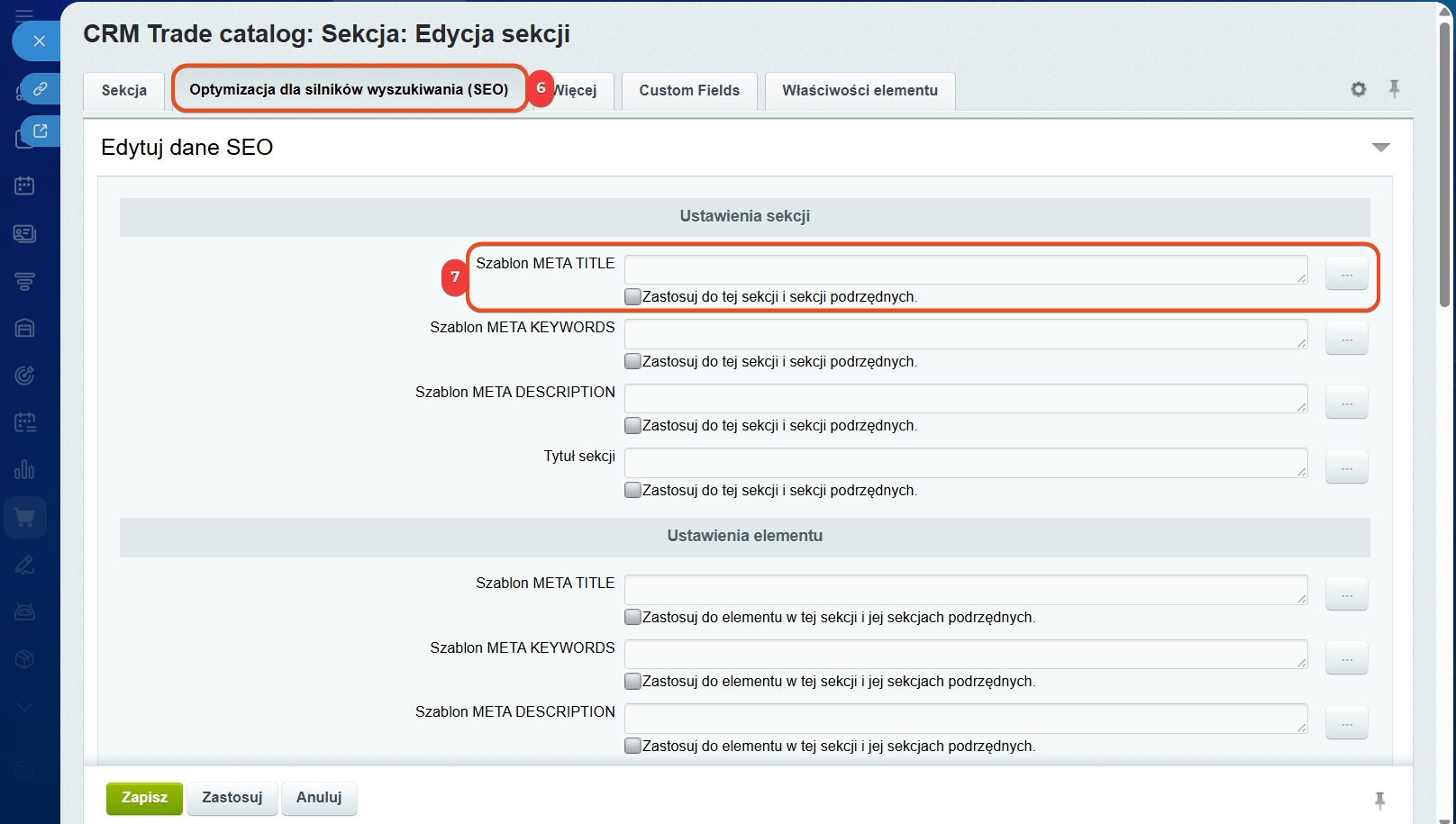Image resolution: width=1456 pixels, height=824 pixels.
Task: Open the shopping cart sidebar icon
Action: pos(24,518)
